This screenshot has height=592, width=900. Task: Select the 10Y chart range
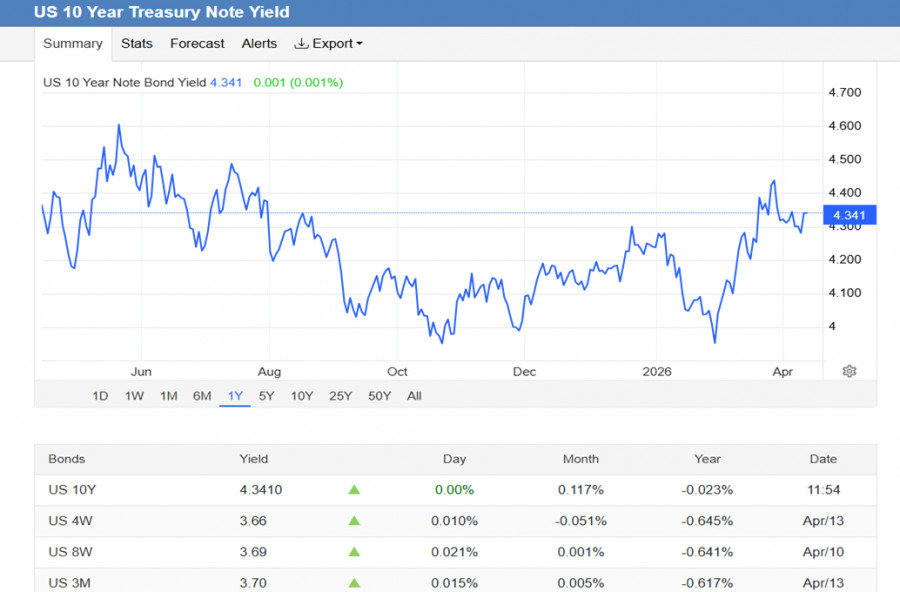tap(302, 396)
